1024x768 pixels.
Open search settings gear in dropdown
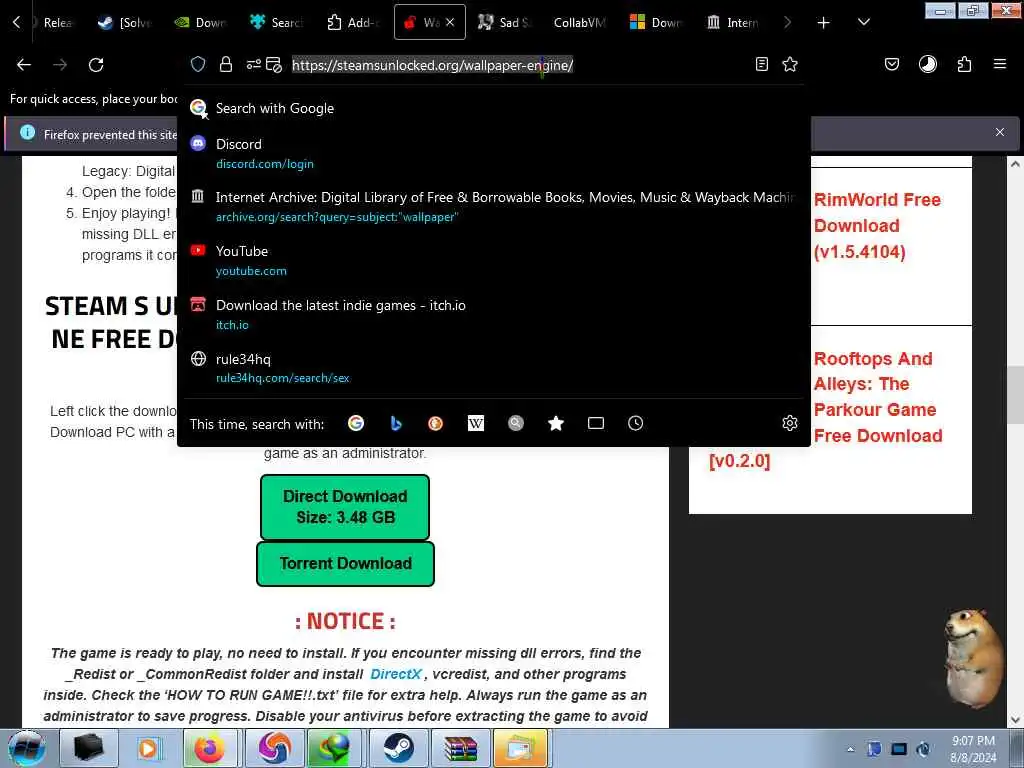(790, 423)
